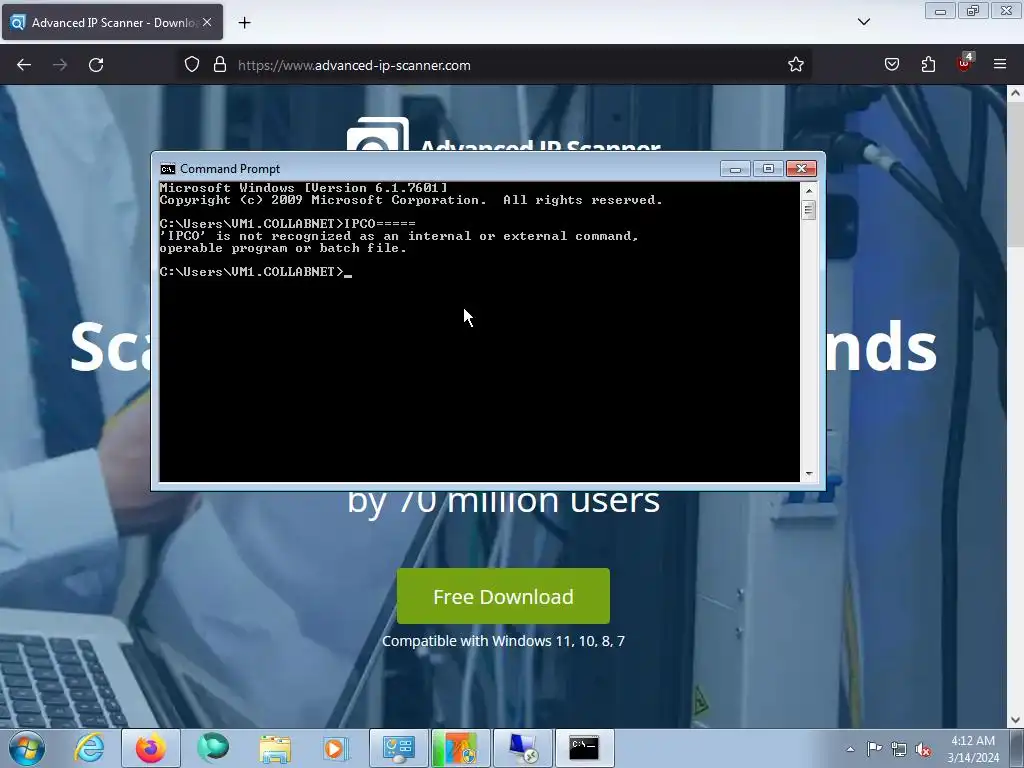The image size is (1024, 768).
Task: Open the Firefox hamburger application menu
Action: [x=1000, y=65]
